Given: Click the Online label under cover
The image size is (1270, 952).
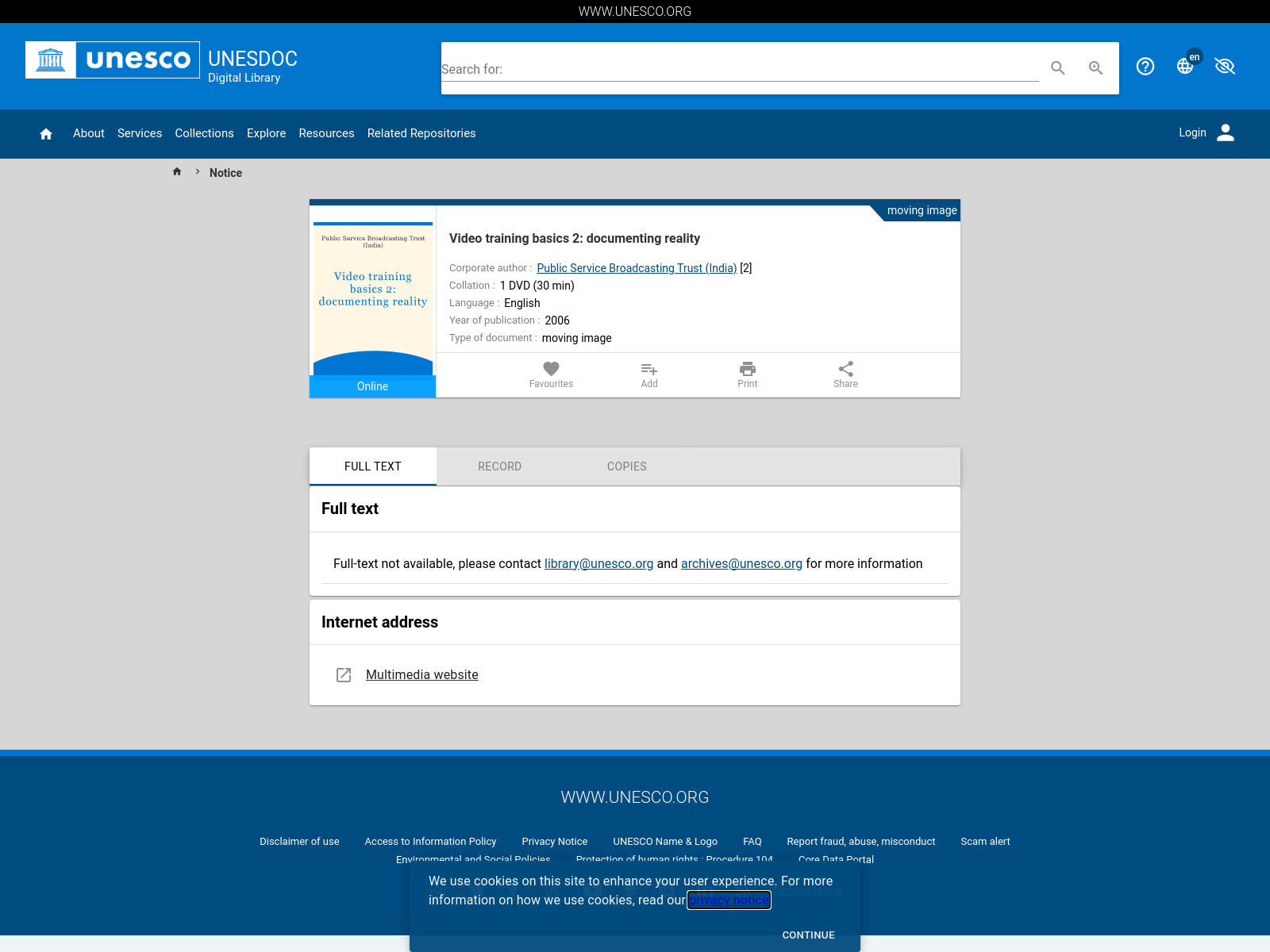Looking at the screenshot, I should [x=373, y=386].
